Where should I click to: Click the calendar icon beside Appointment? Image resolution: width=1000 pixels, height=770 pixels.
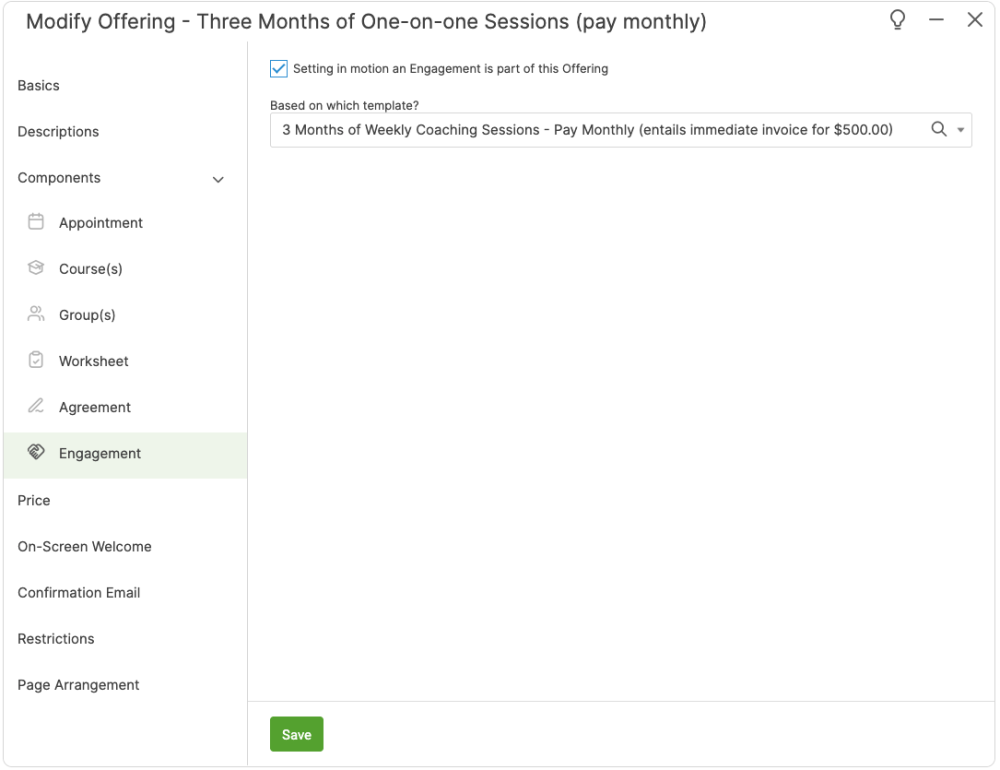pyautogui.click(x=36, y=222)
